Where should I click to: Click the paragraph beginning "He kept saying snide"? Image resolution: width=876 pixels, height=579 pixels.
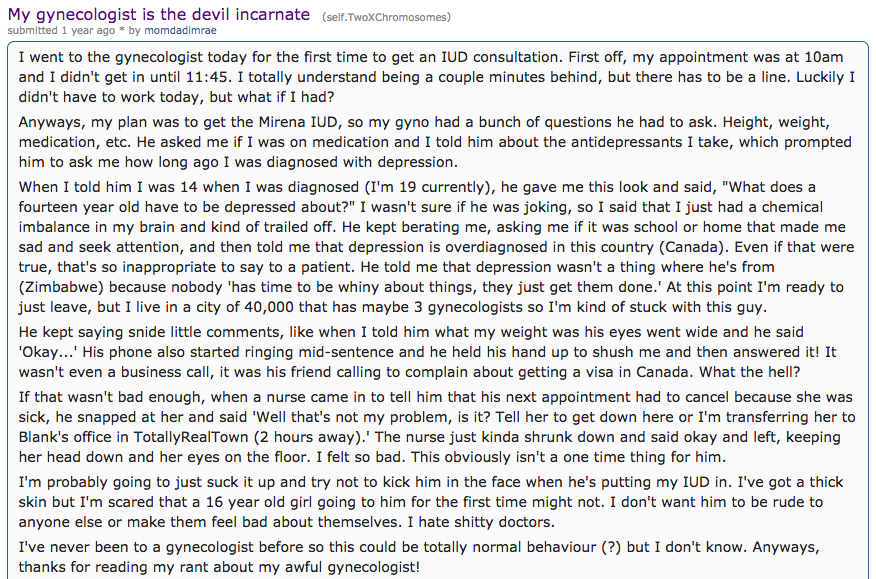(x=427, y=352)
